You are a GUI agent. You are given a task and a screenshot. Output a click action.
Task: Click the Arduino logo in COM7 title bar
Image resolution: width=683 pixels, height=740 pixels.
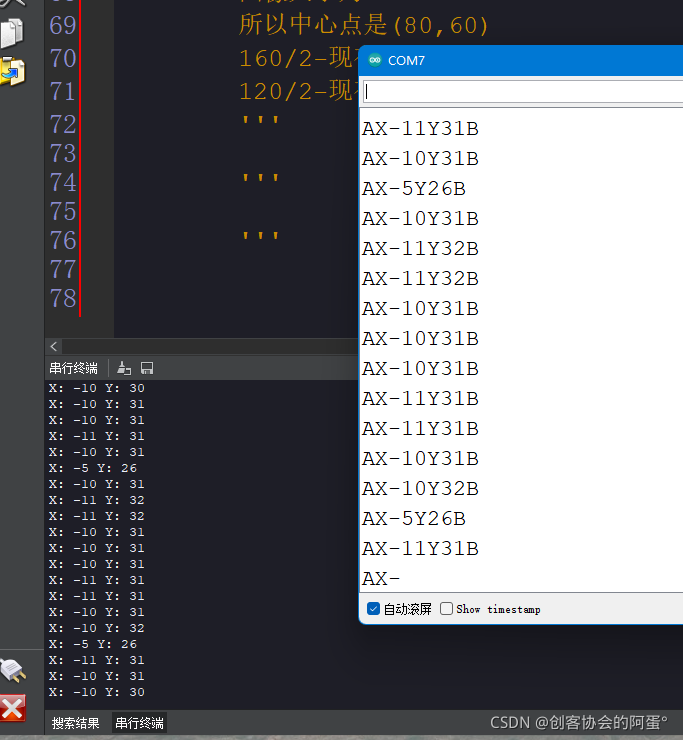pyautogui.click(x=375, y=60)
